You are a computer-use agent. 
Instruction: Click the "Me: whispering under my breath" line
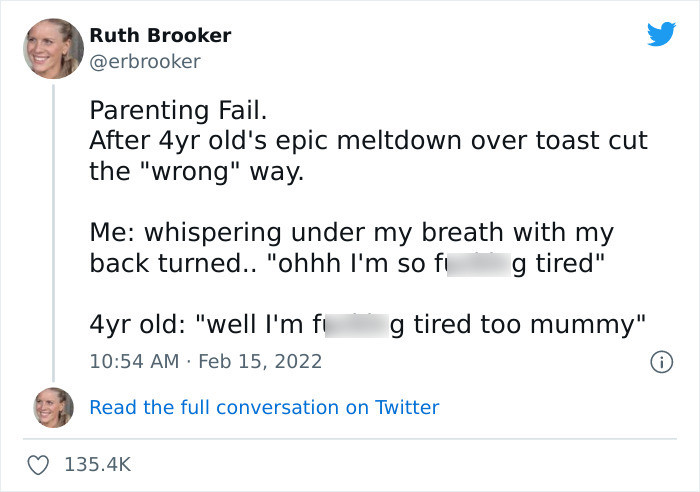point(350,233)
